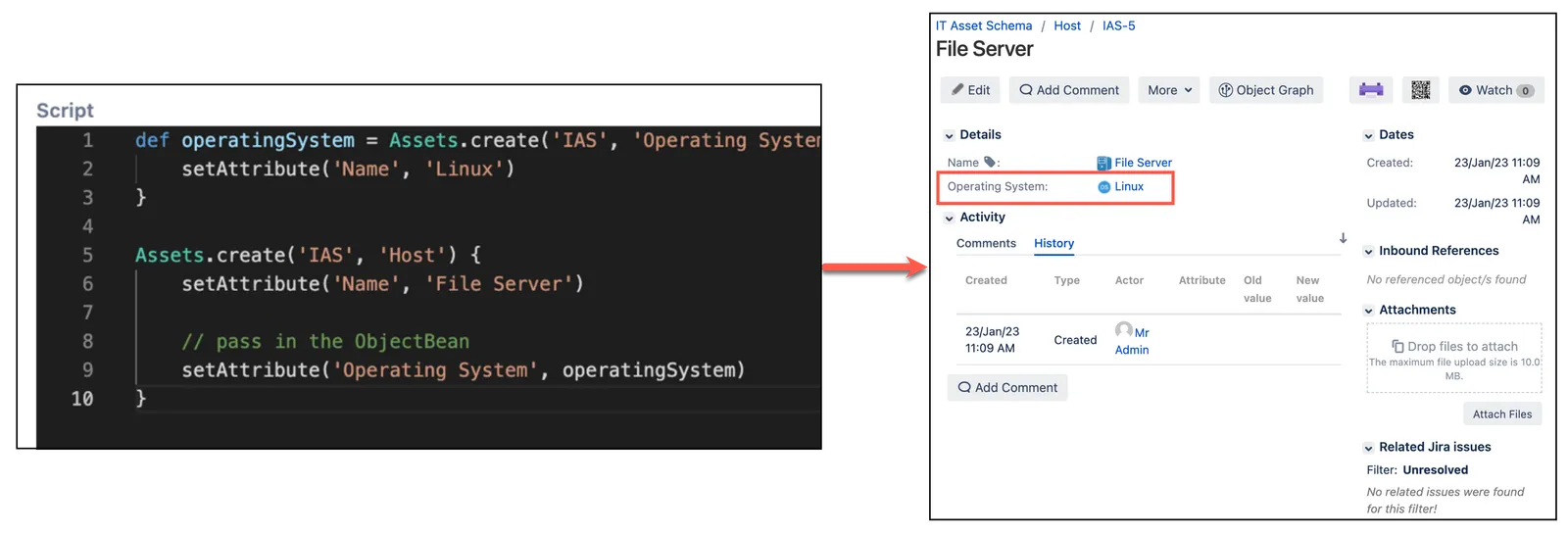Click the Attach Files button
Image resolution: width=1568 pixels, height=534 pixels.
tap(1502, 414)
